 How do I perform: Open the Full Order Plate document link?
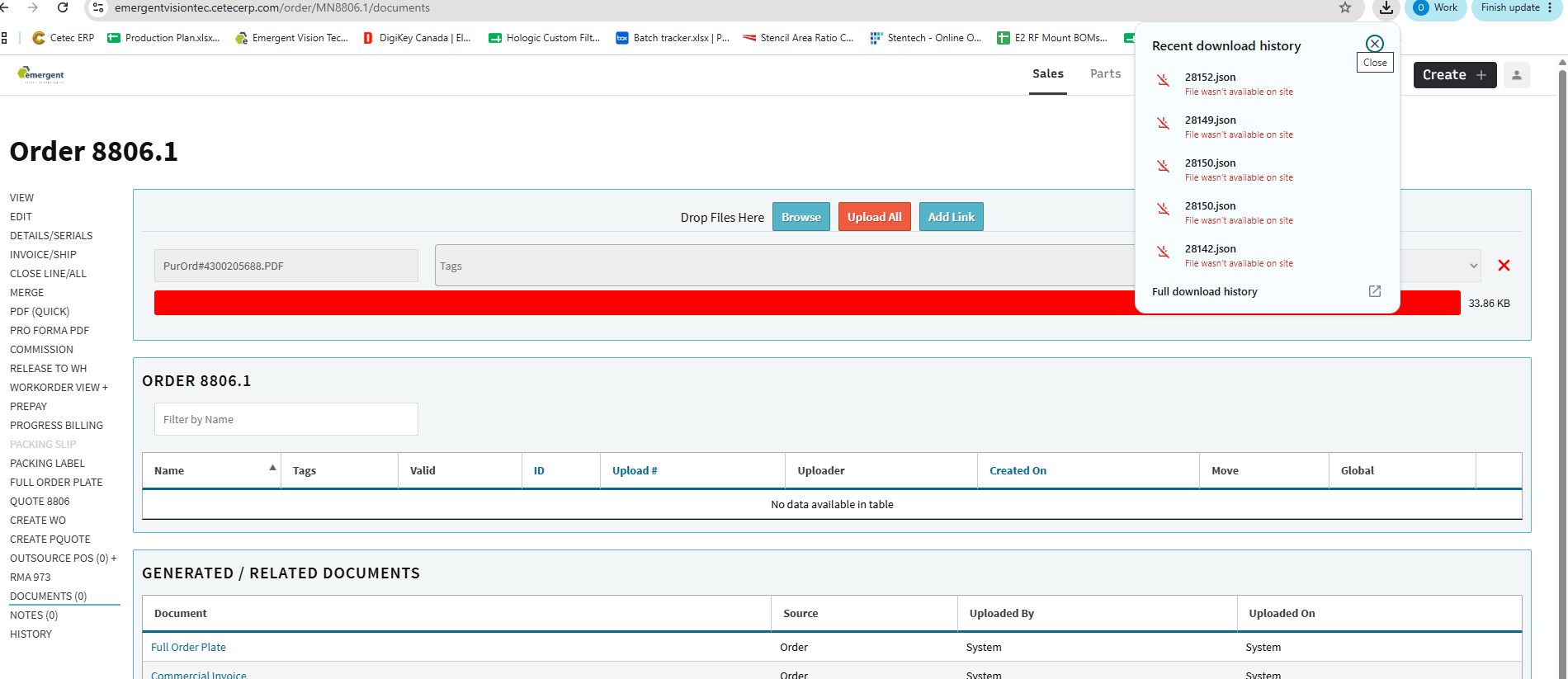(x=188, y=648)
